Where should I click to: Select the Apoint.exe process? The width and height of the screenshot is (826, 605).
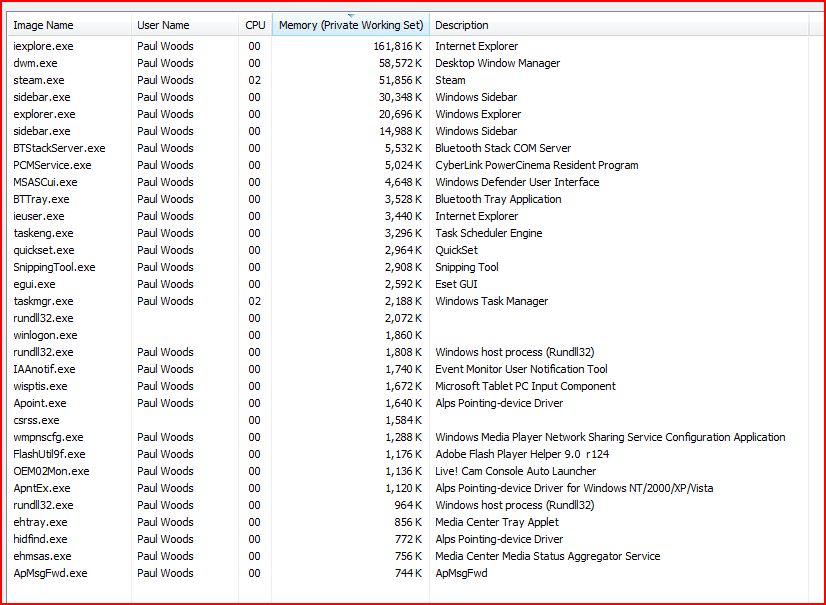pos(40,403)
